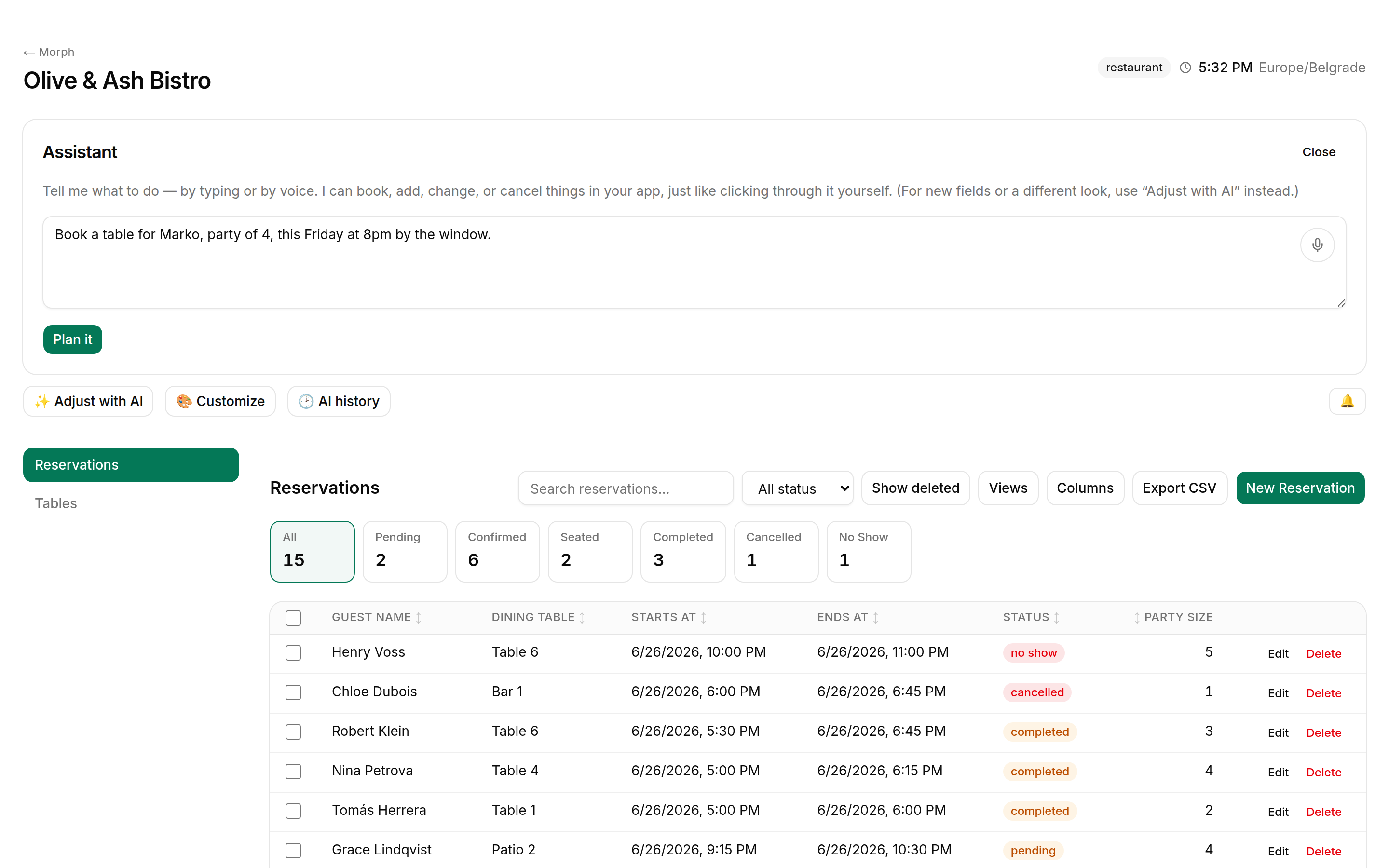Click the Europe/Belgrade timezone label
This screenshot has height=868, width=1389.
pos(1311,68)
